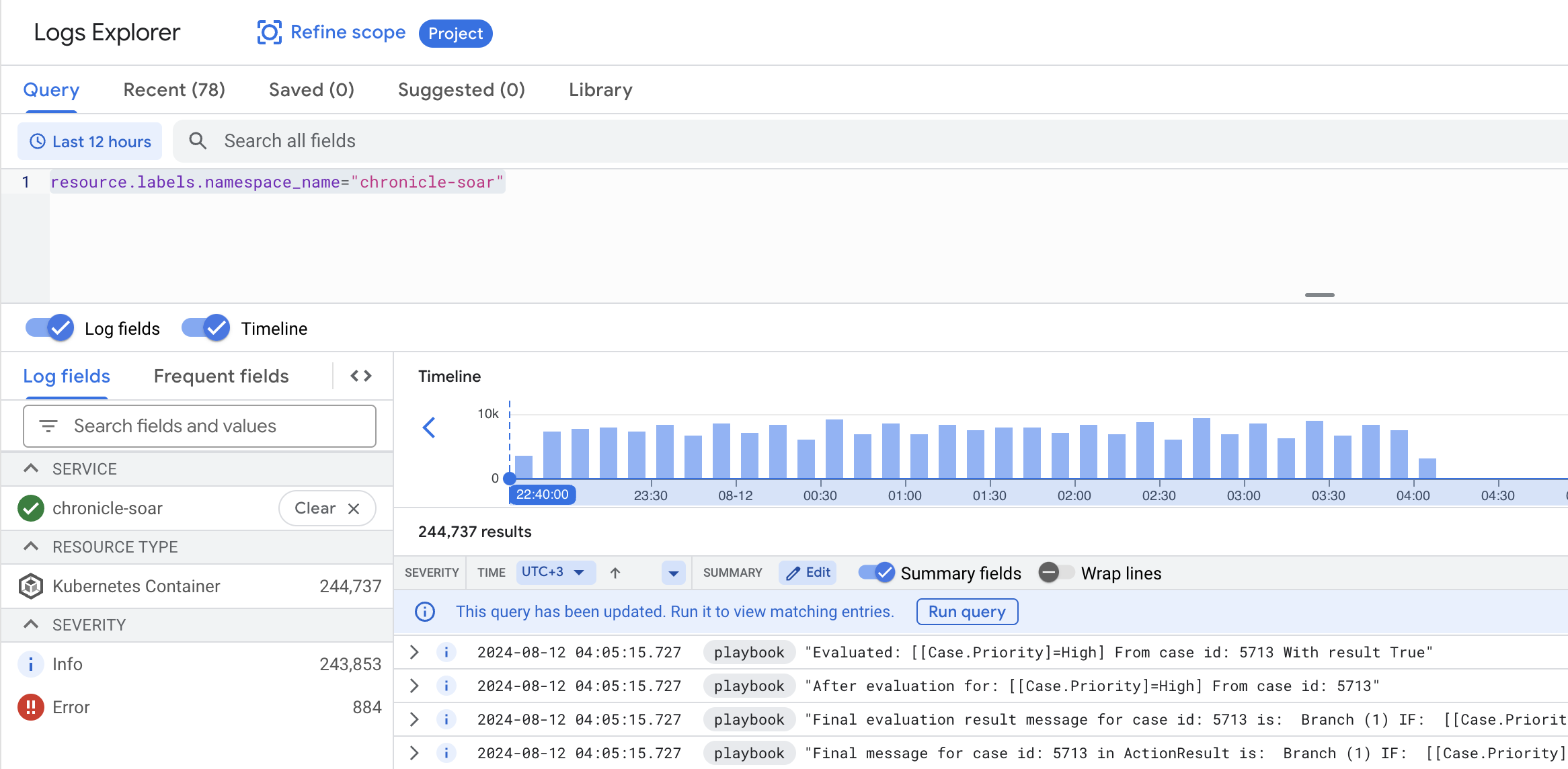
Task: Click Run query button to execute search
Action: (966, 611)
